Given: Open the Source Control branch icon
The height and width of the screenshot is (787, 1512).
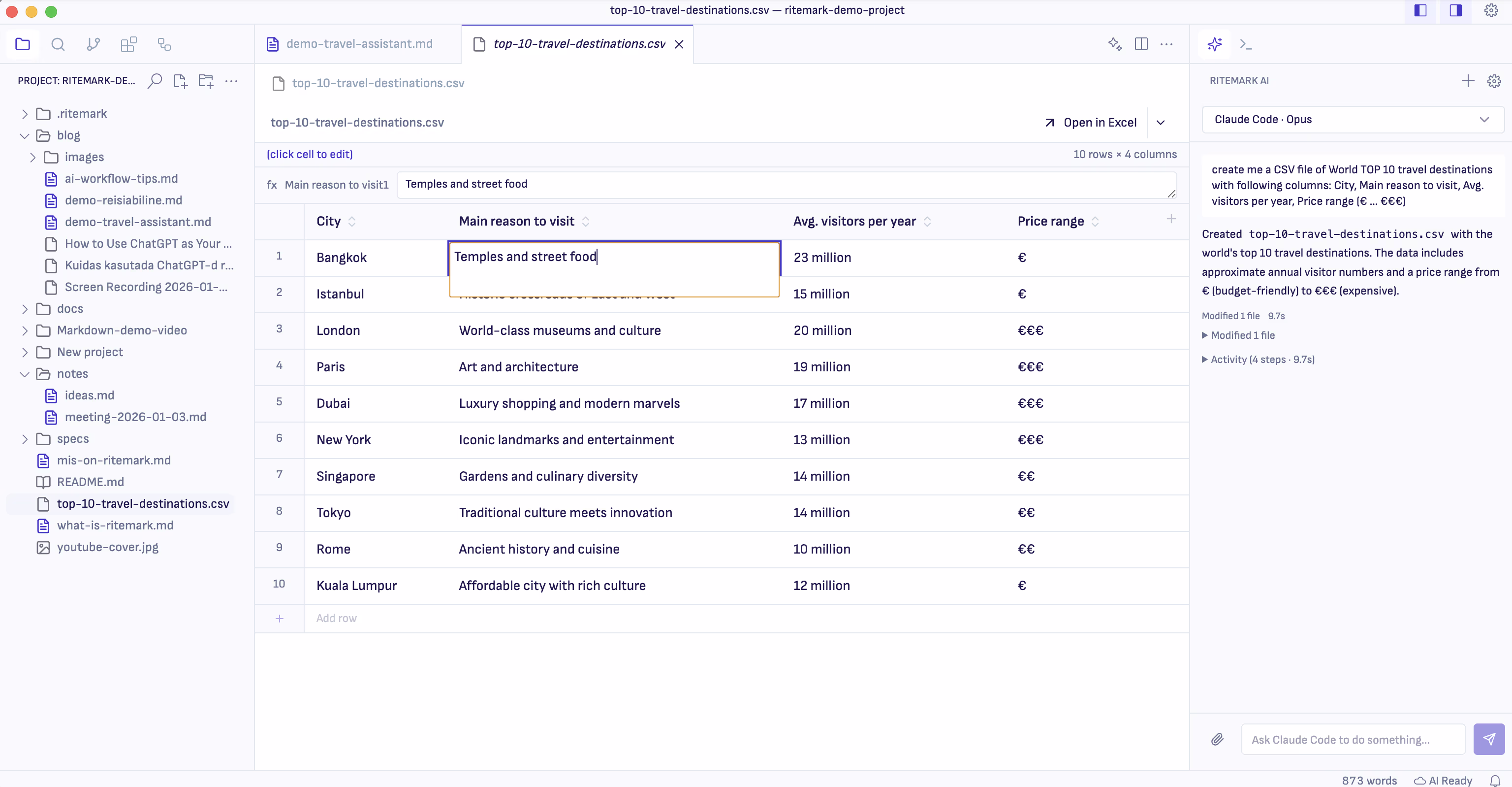Looking at the screenshot, I should click(x=94, y=45).
